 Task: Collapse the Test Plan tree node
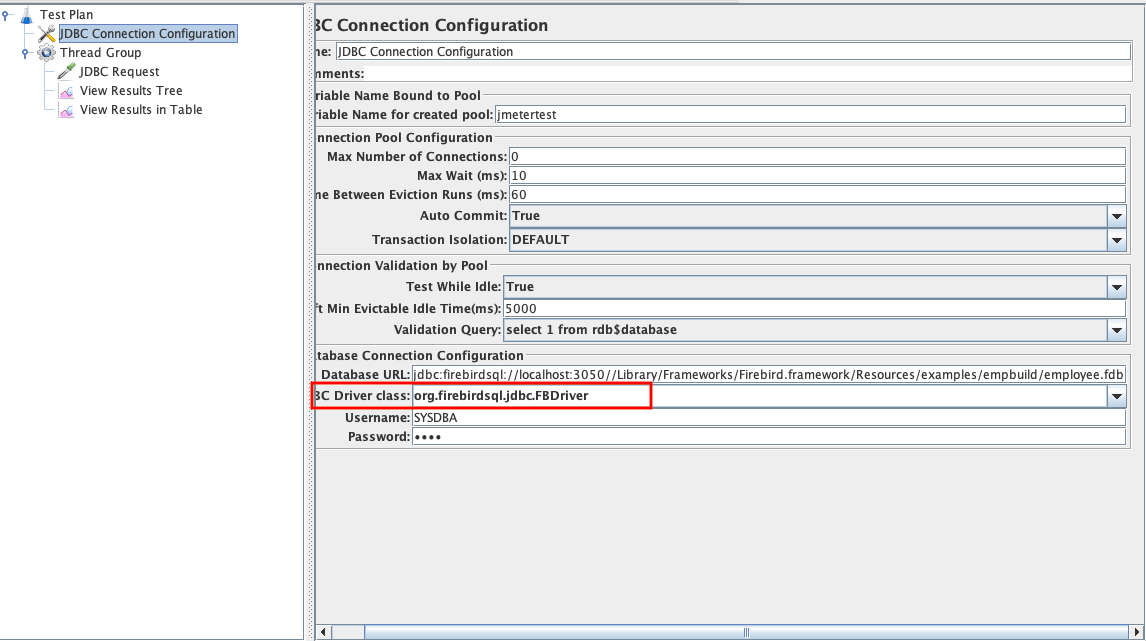(7, 14)
